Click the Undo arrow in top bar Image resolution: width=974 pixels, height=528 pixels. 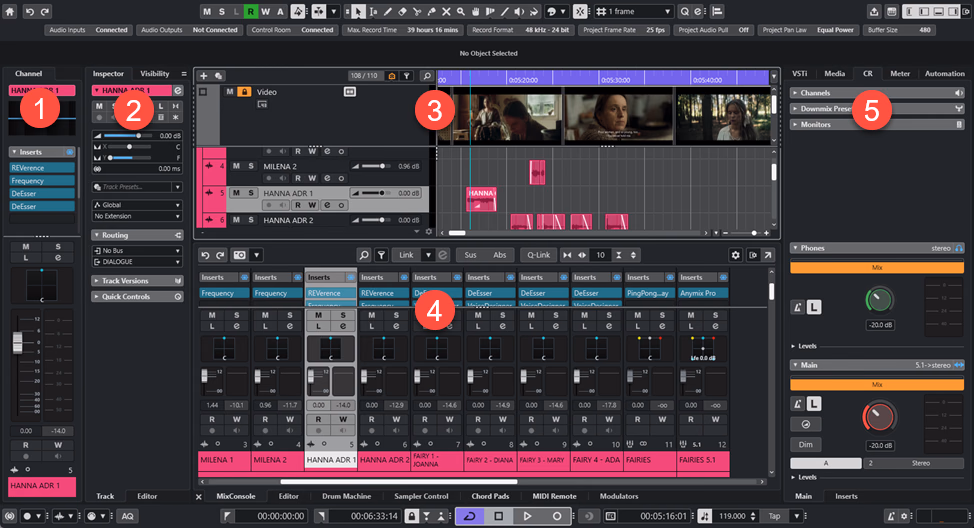point(29,11)
